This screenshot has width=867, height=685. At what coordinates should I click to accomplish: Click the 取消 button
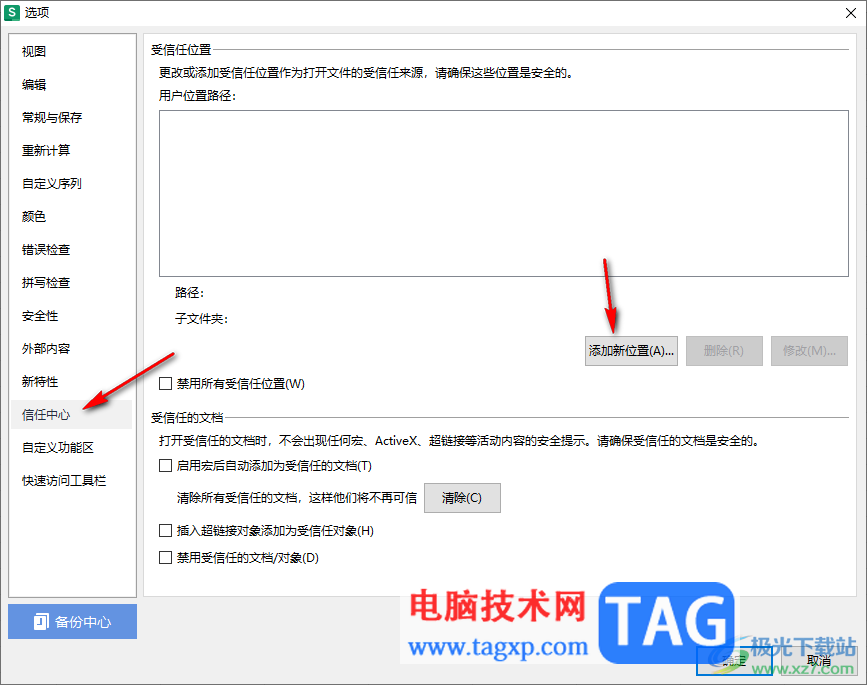pyautogui.click(x=819, y=661)
